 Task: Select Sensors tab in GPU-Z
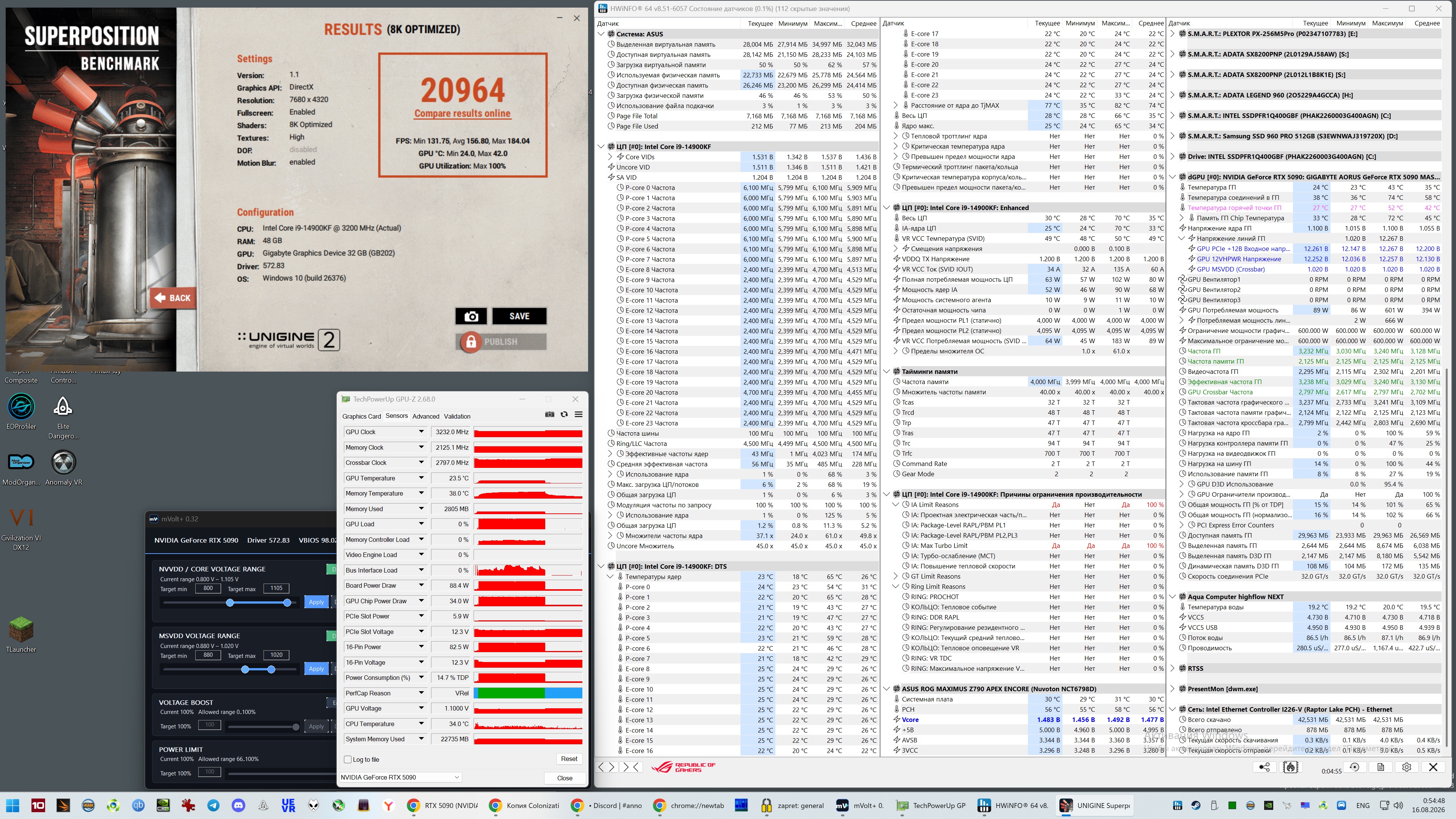[x=396, y=416]
